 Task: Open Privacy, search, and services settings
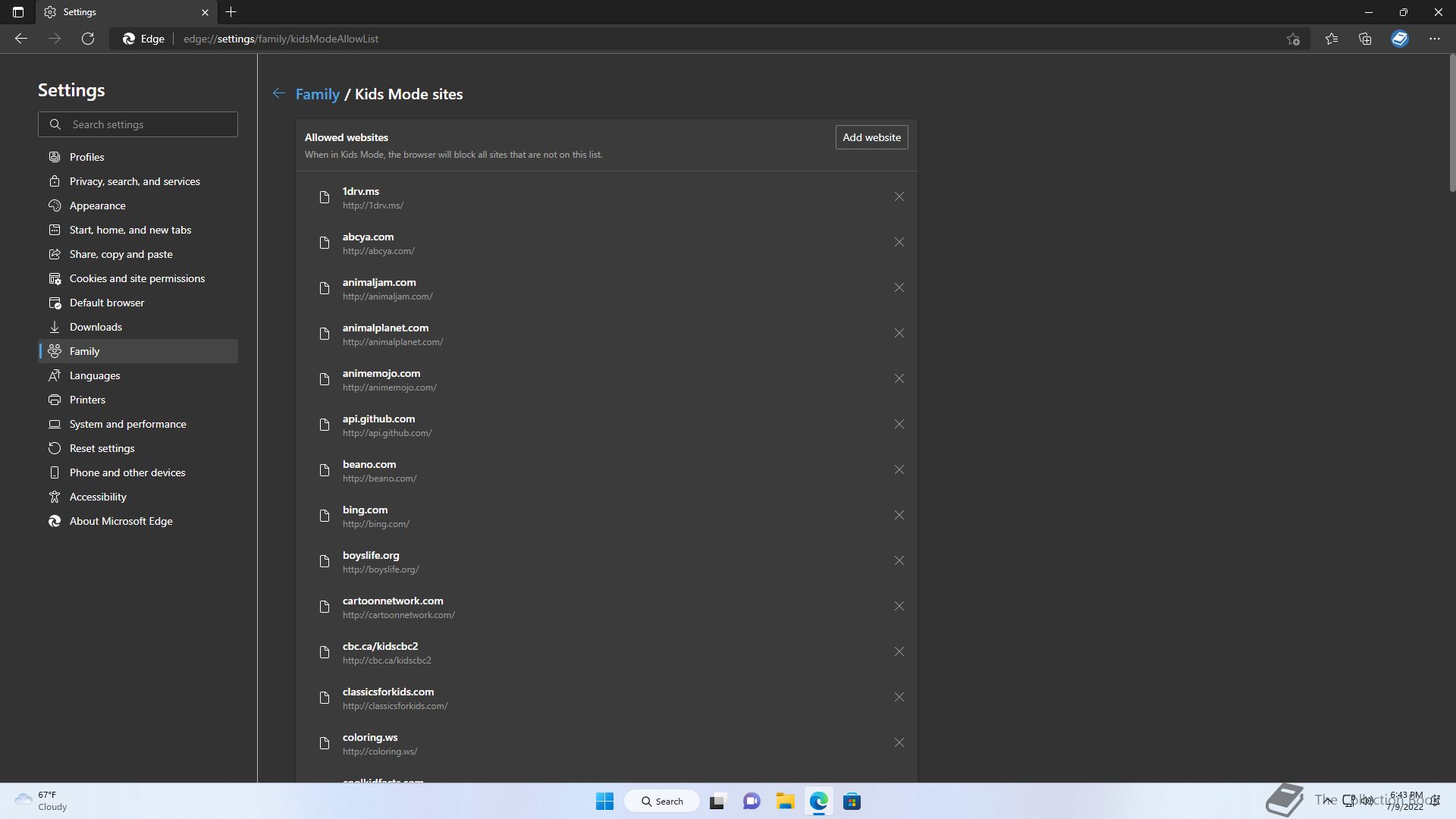pos(138,181)
